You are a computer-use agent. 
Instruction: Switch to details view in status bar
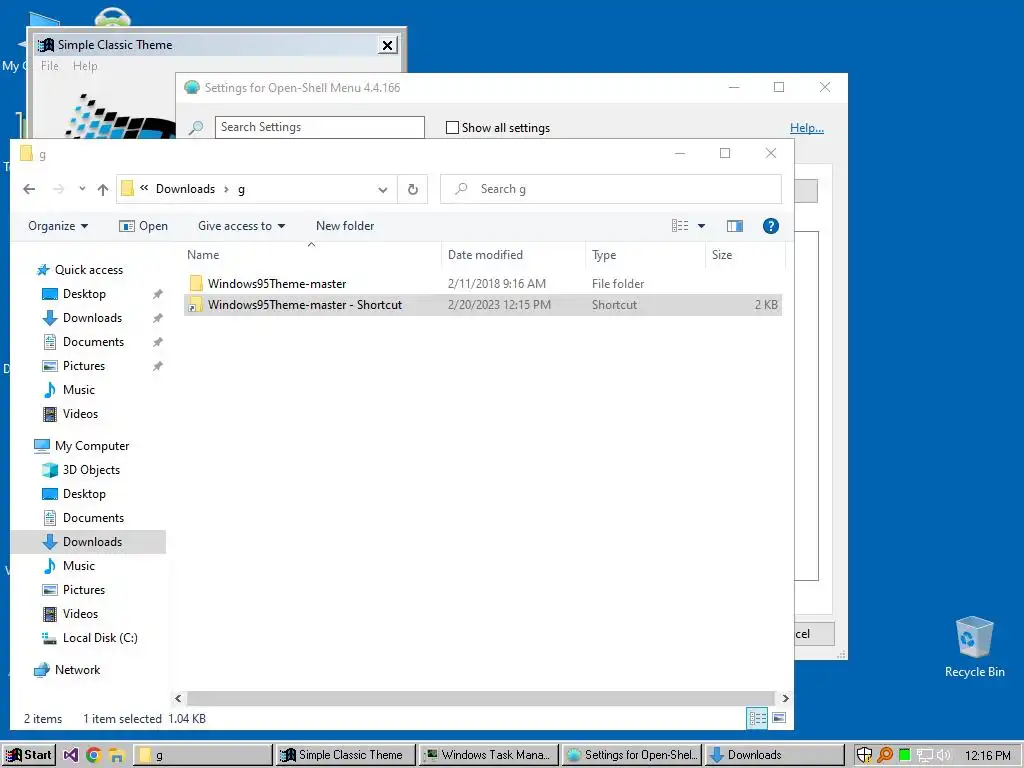[758, 718]
